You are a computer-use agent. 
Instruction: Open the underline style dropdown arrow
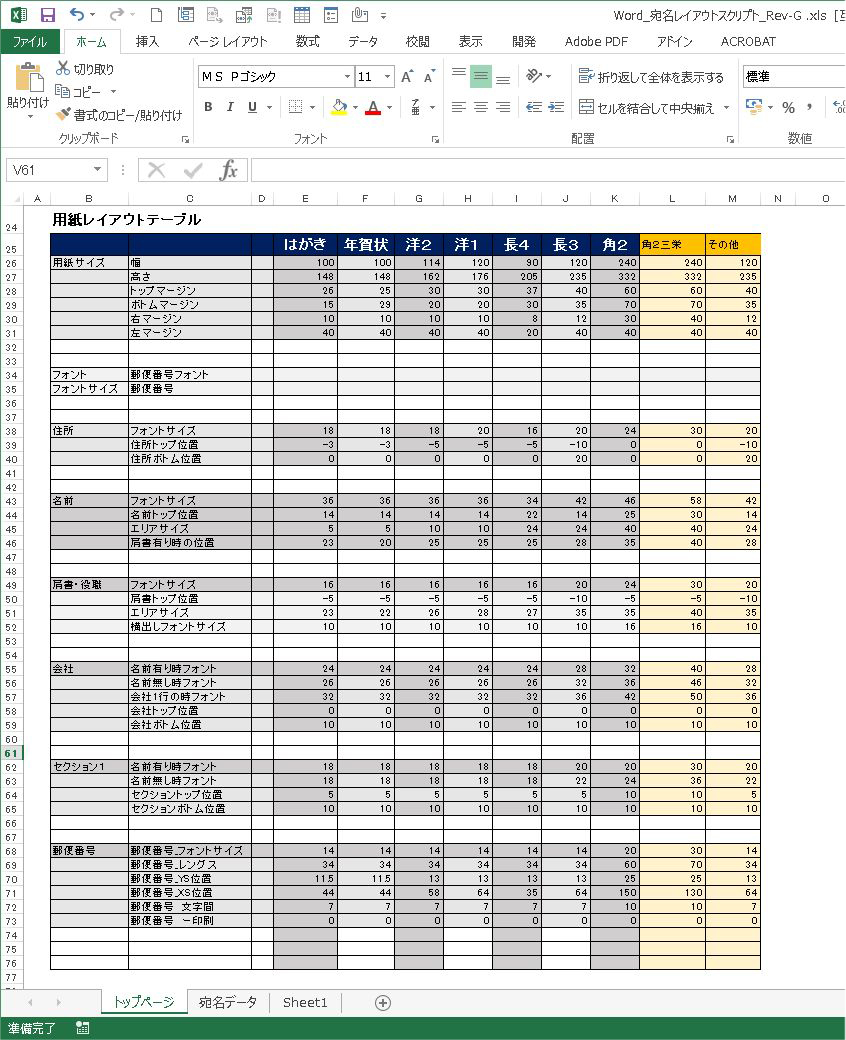click(269, 107)
